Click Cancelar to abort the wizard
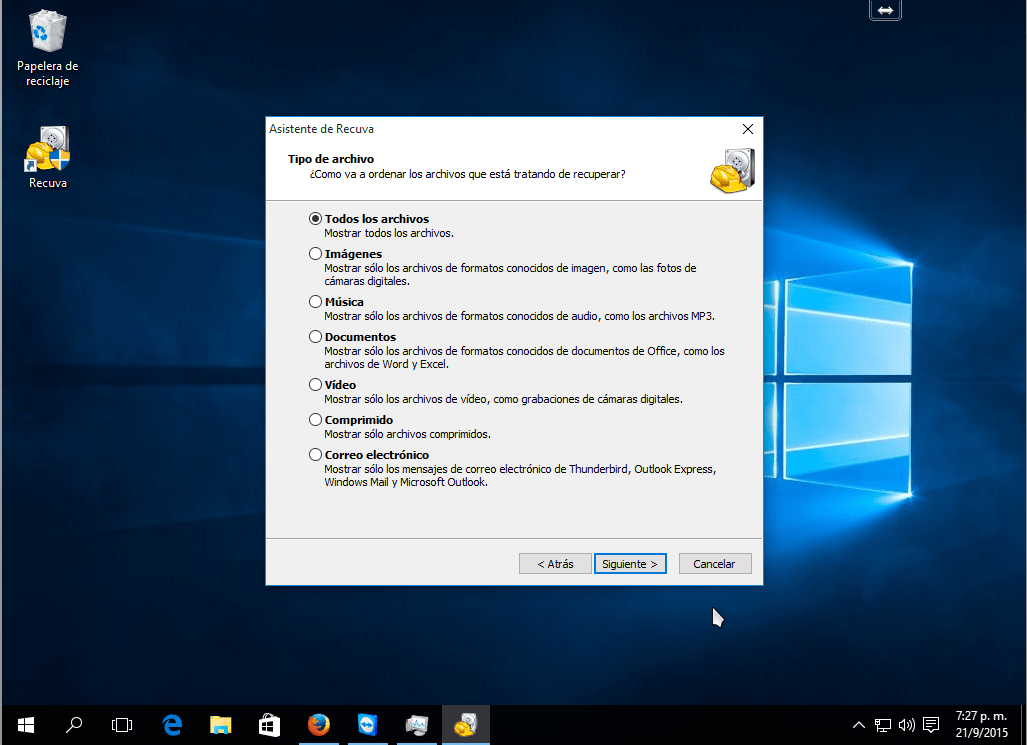The height and width of the screenshot is (745, 1027). pos(715,564)
